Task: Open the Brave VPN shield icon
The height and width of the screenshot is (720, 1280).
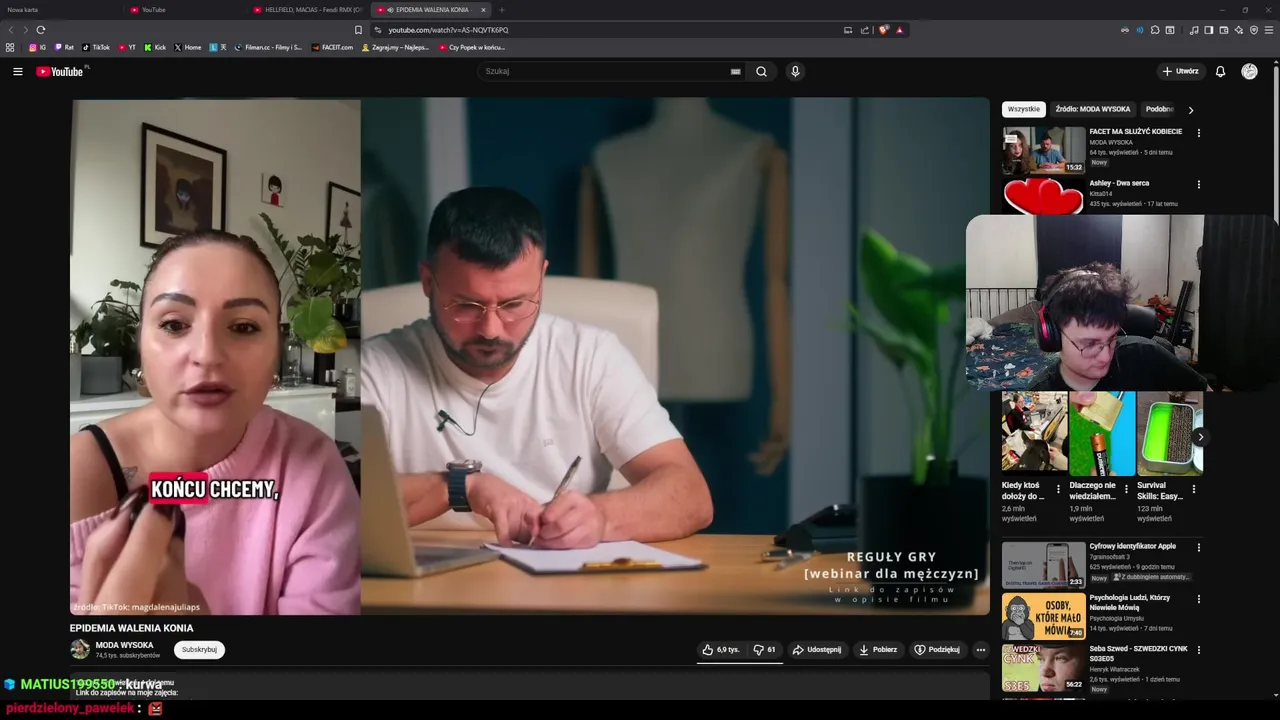Action: click(x=1254, y=30)
